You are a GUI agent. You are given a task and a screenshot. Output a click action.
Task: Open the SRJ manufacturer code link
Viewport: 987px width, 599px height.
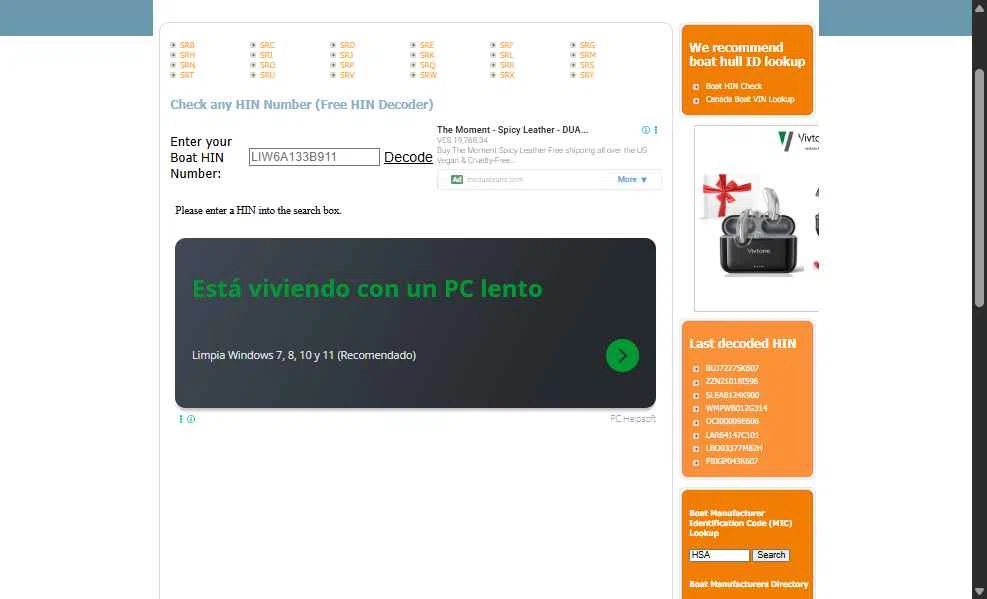(346, 55)
